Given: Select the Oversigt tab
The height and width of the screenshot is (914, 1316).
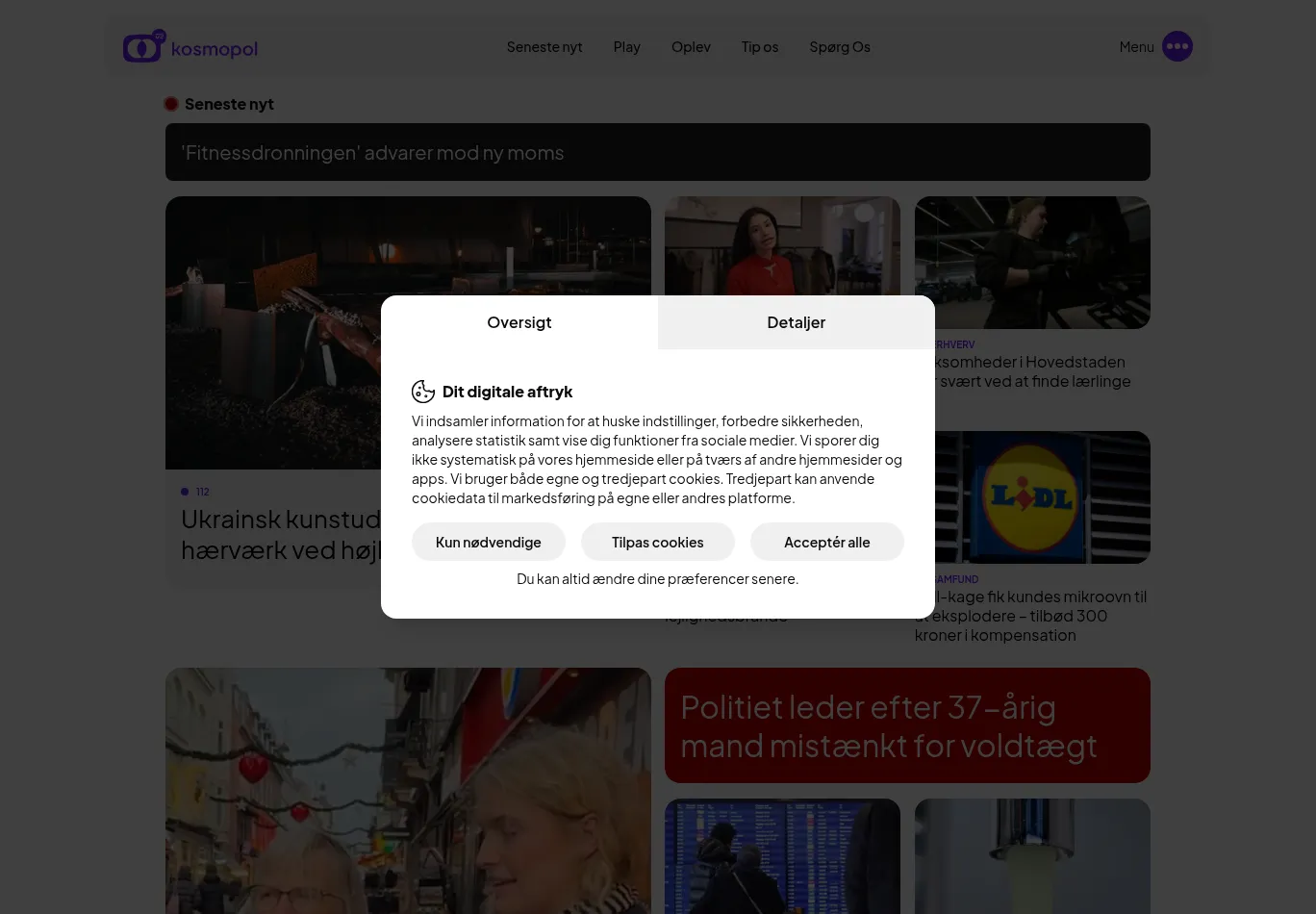Looking at the screenshot, I should click(519, 322).
